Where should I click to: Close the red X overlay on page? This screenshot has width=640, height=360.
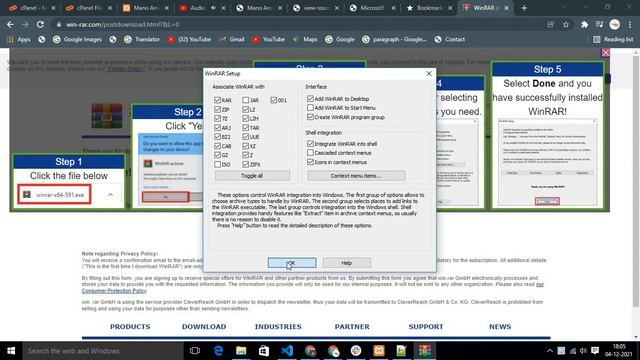tap(605, 53)
